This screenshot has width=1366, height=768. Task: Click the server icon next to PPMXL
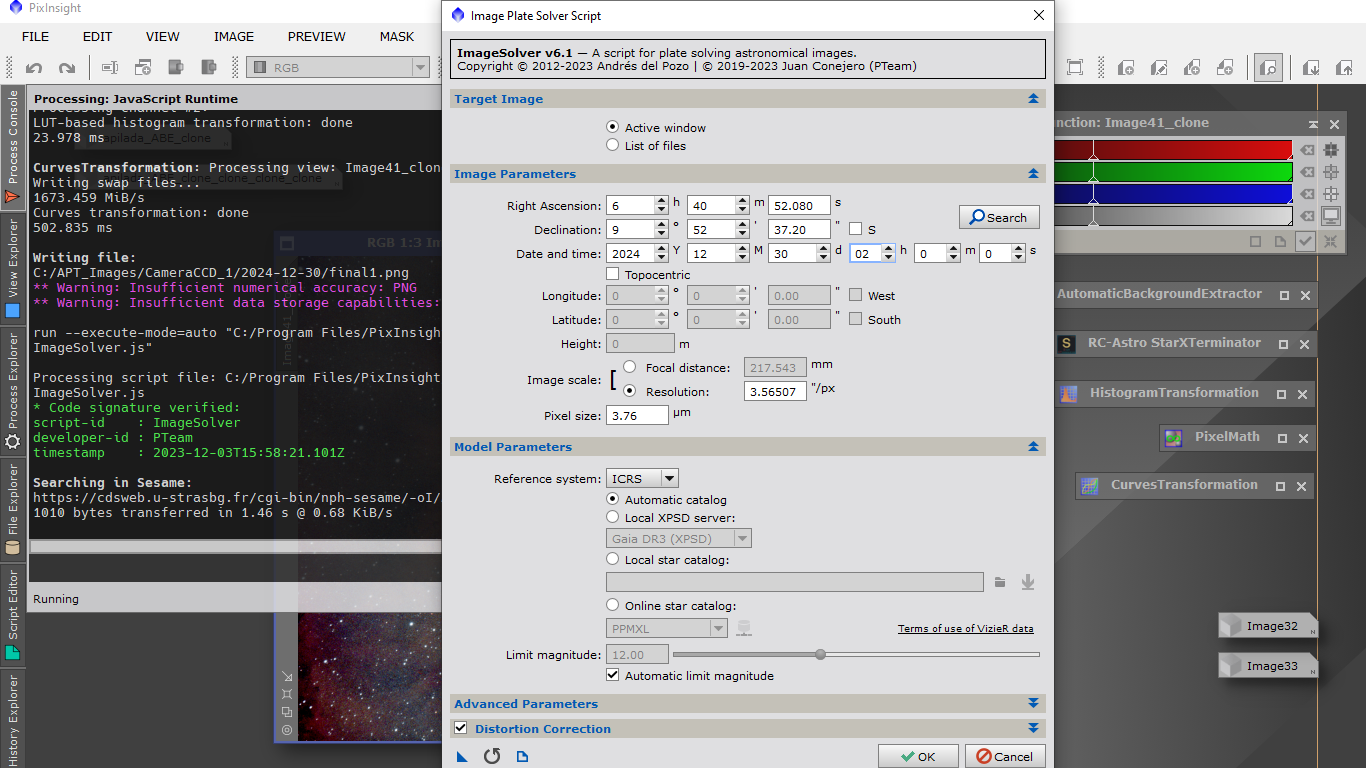point(744,628)
